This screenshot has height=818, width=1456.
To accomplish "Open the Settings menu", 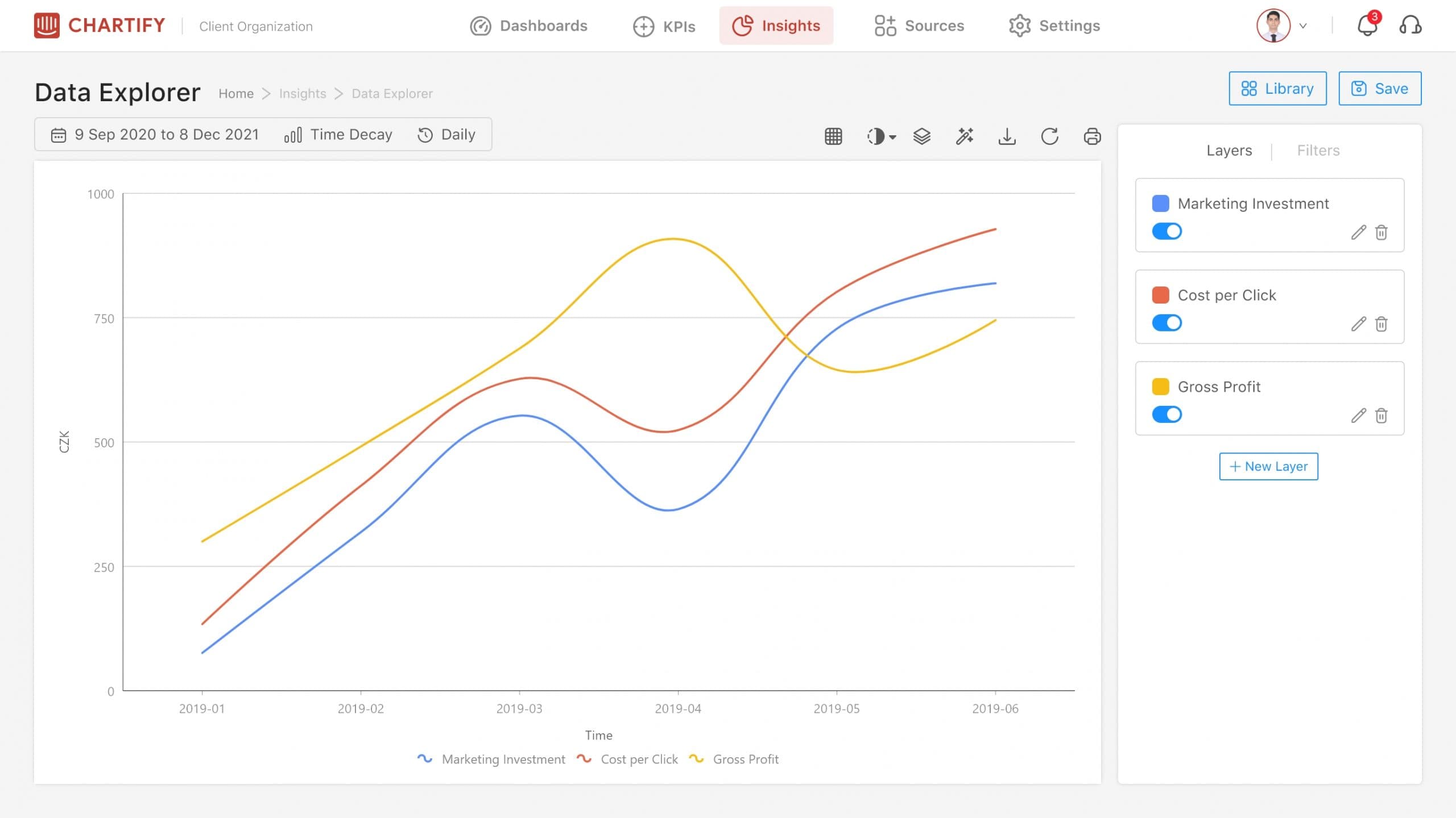I will pos(1054,26).
